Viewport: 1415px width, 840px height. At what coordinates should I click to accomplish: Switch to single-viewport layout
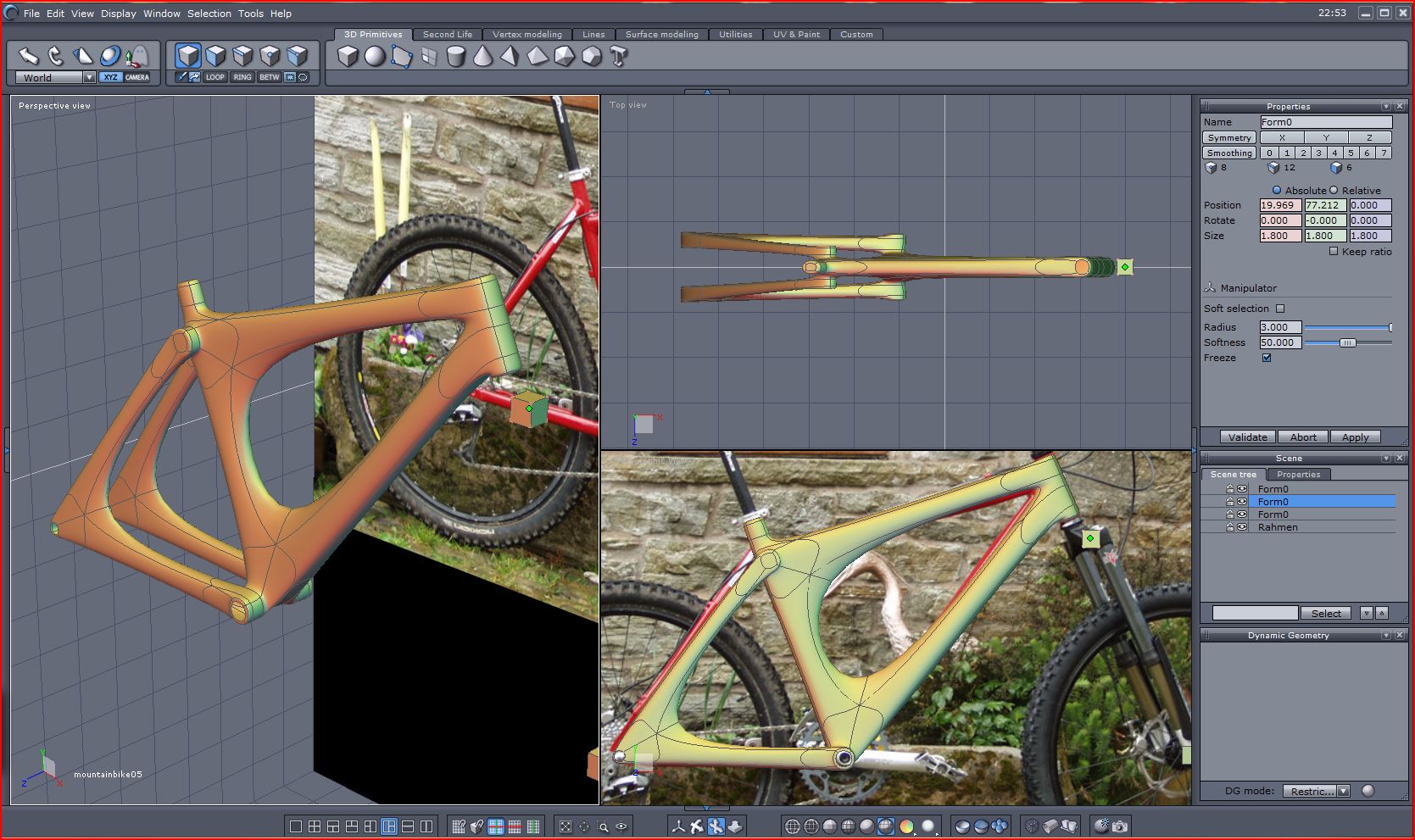[296, 826]
